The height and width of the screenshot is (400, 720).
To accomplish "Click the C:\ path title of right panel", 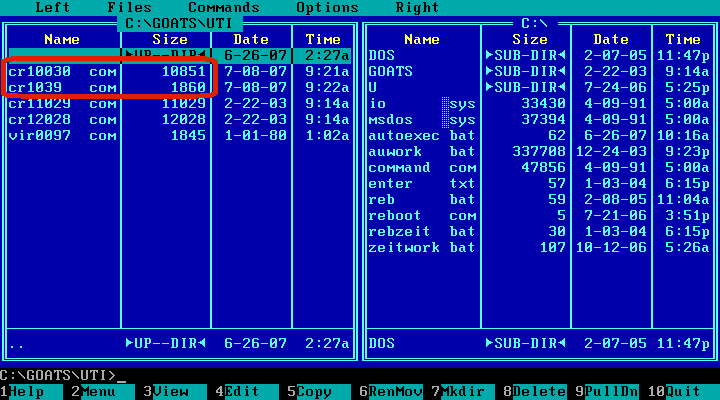I will click(534, 23).
